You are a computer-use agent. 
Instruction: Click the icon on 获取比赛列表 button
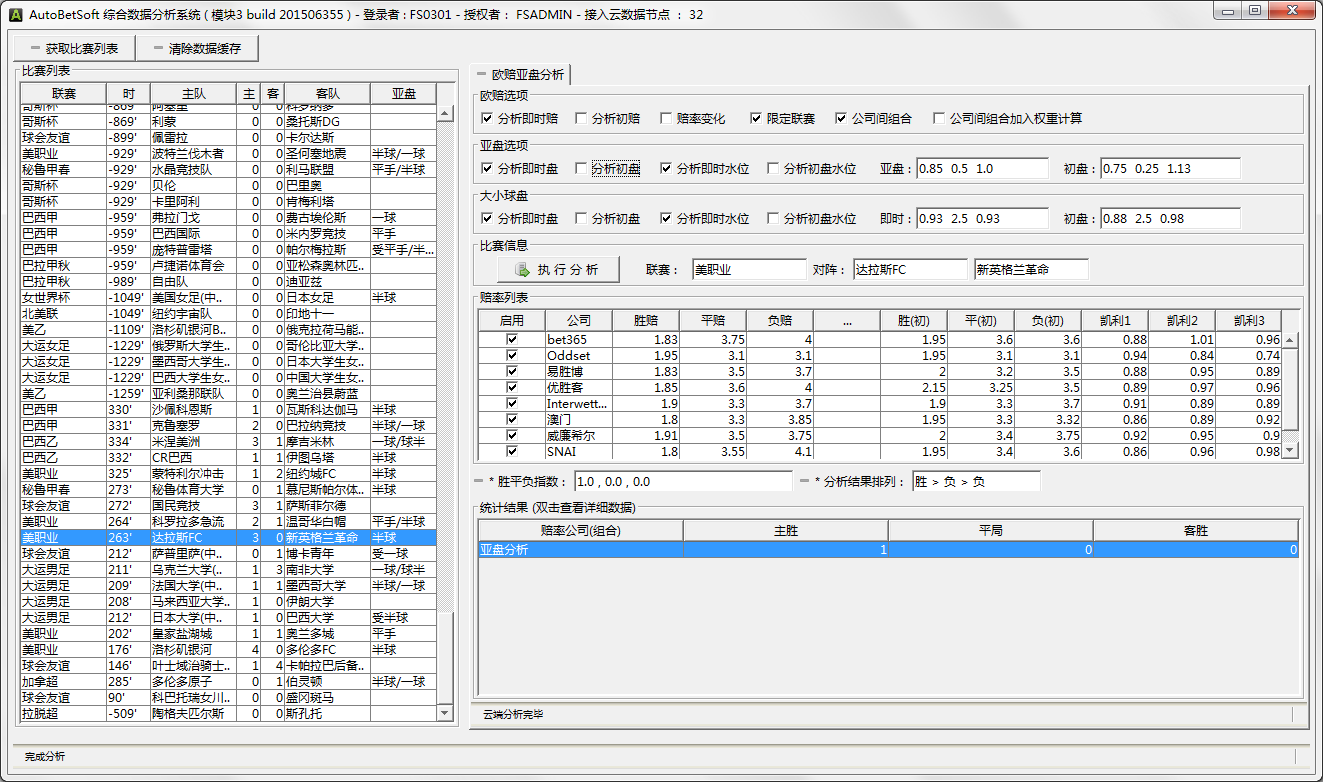(x=34, y=48)
